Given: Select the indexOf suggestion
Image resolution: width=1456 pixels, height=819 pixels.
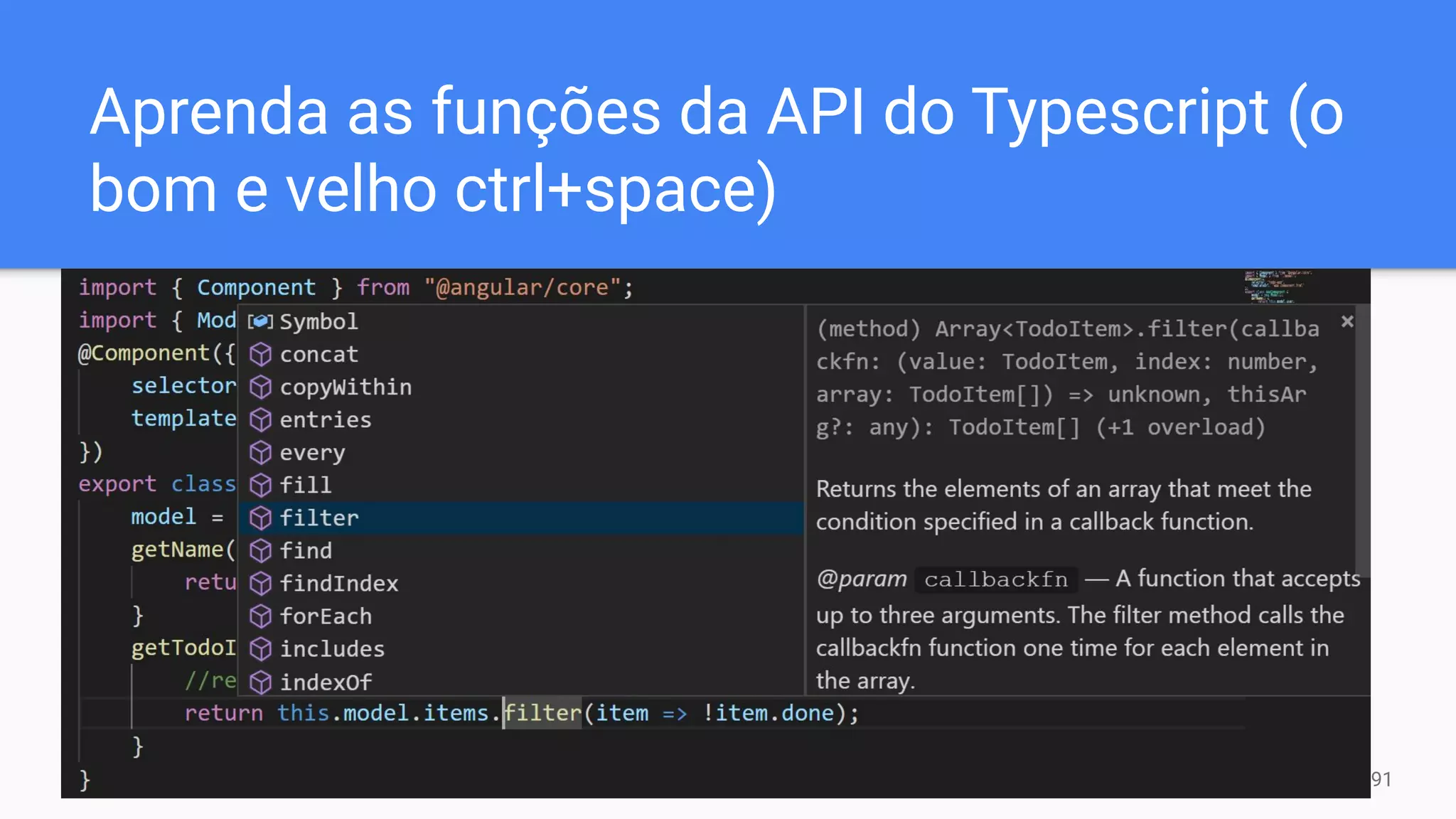Looking at the screenshot, I should pyautogui.click(x=521, y=681).
